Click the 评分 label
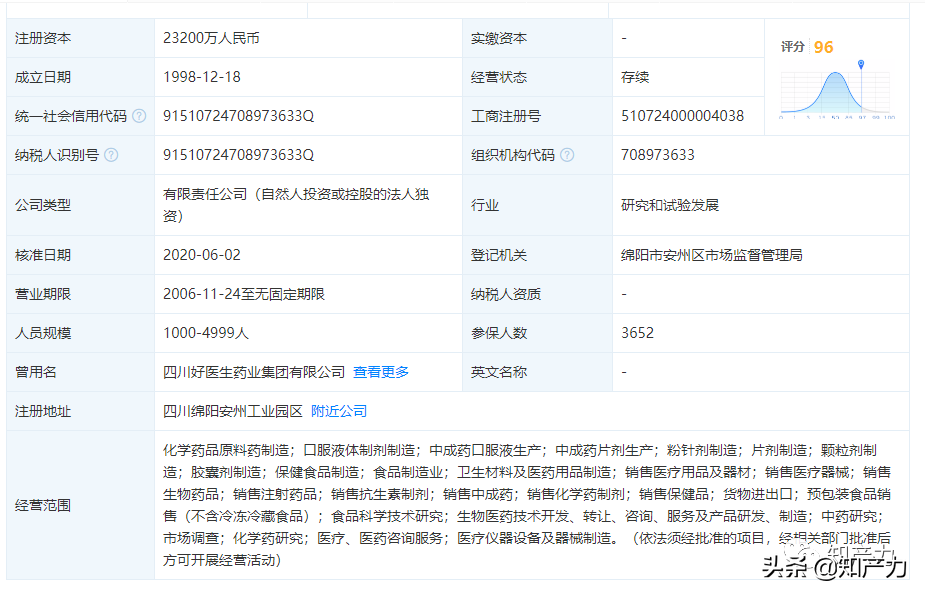This screenshot has height=596, width=925. click(x=792, y=47)
